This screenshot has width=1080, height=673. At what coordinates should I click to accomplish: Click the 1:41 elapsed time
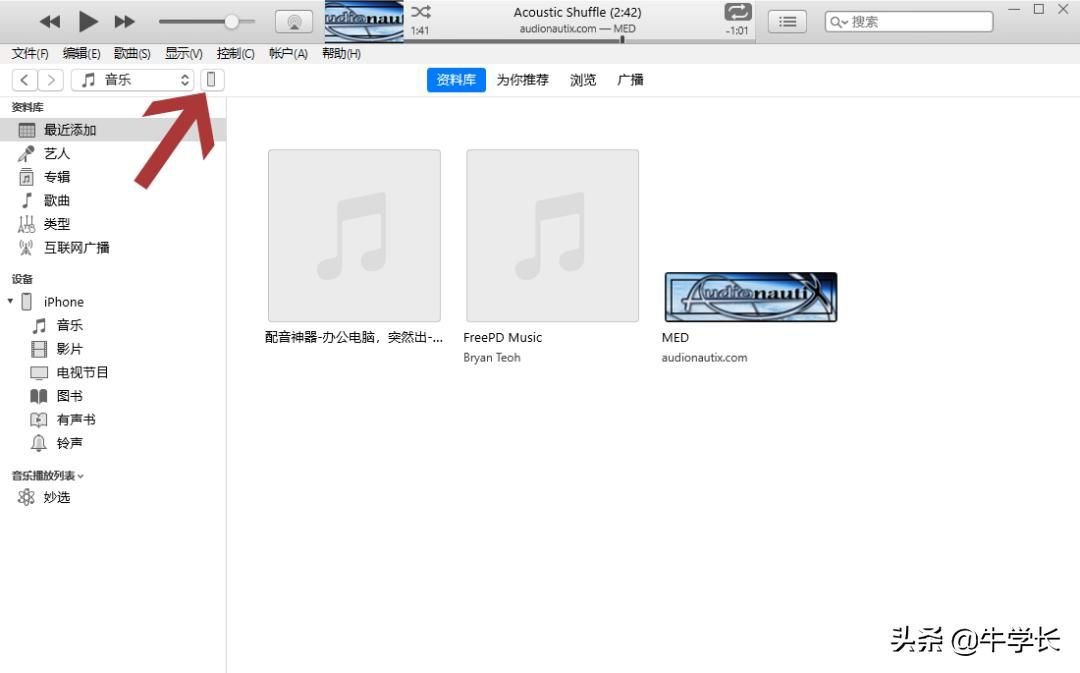click(419, 30)
